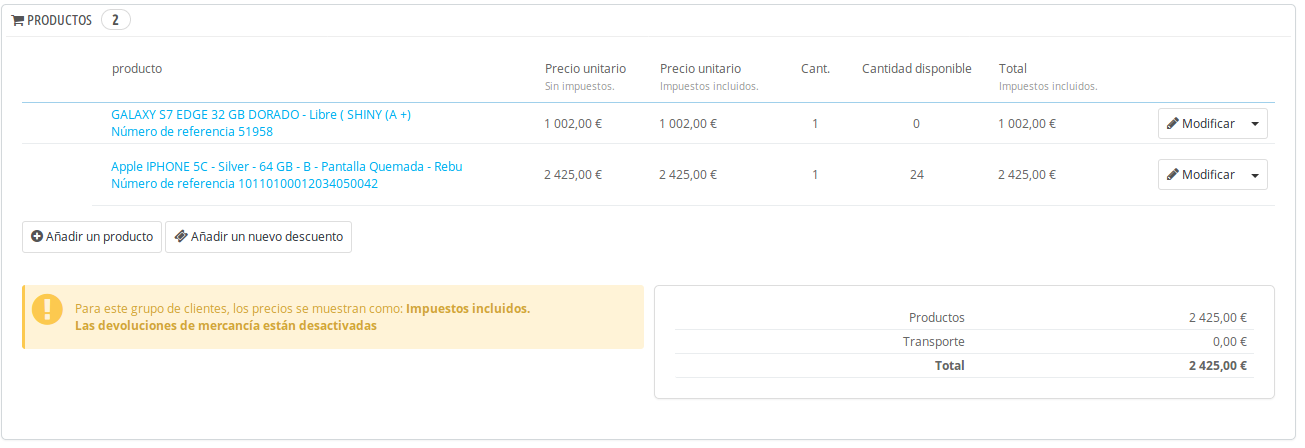Click the available quantity 24 cell
The width and height of the screenshot is (1305, 448).
tap(916, 174)
